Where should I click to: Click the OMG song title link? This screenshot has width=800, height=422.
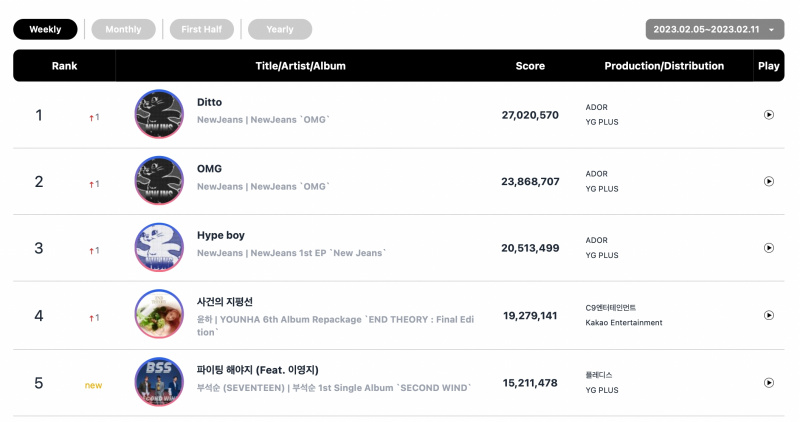pyautogui.click(x=209, y=168)
